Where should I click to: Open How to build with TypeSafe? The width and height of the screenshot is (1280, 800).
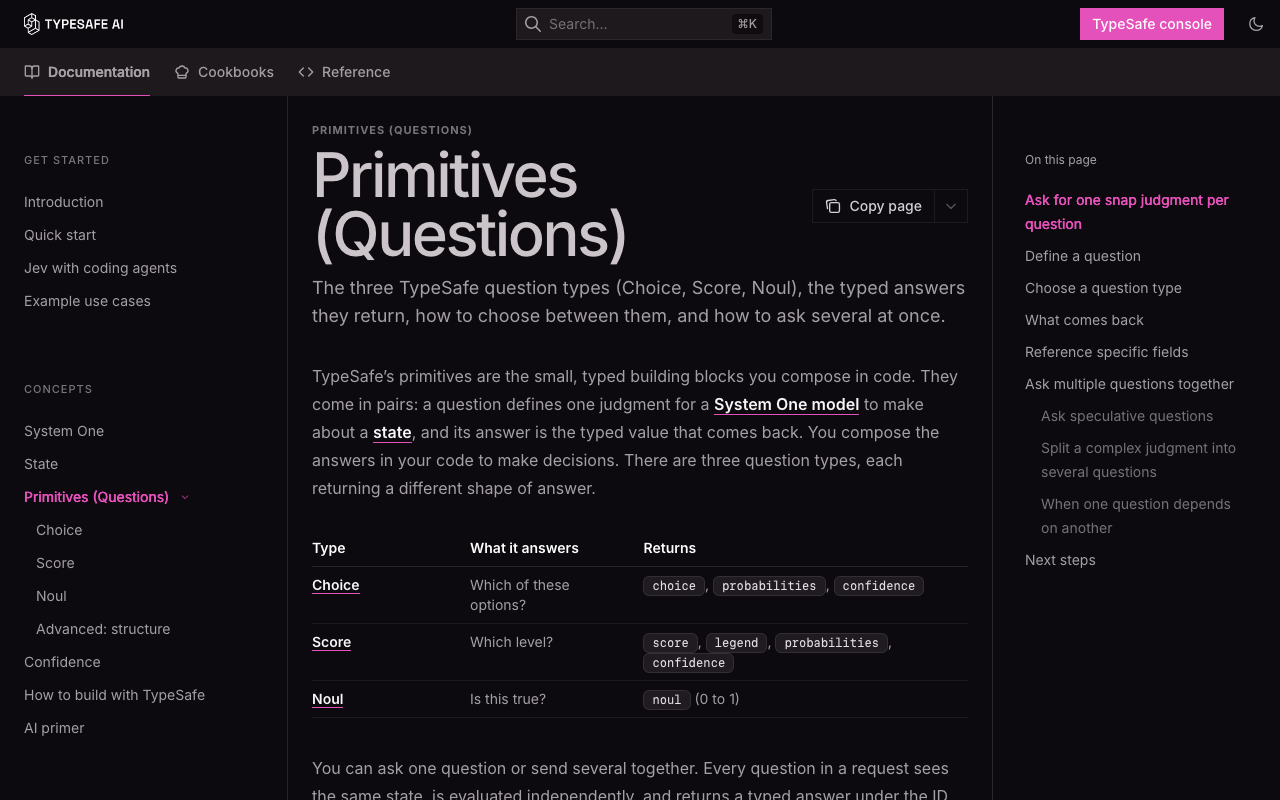pos(114,695)
